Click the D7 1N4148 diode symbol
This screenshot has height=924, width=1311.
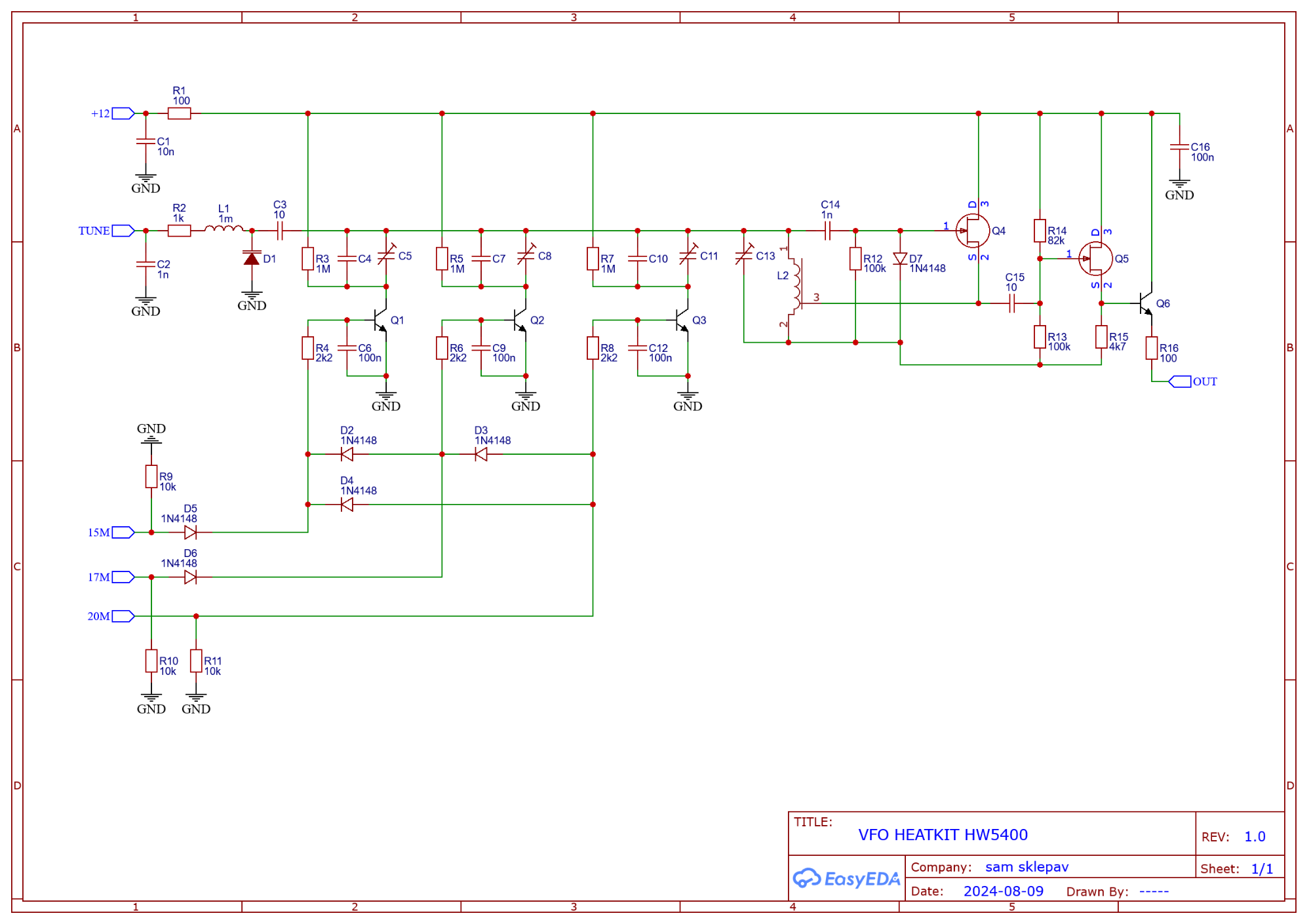[x=900, y=260]
